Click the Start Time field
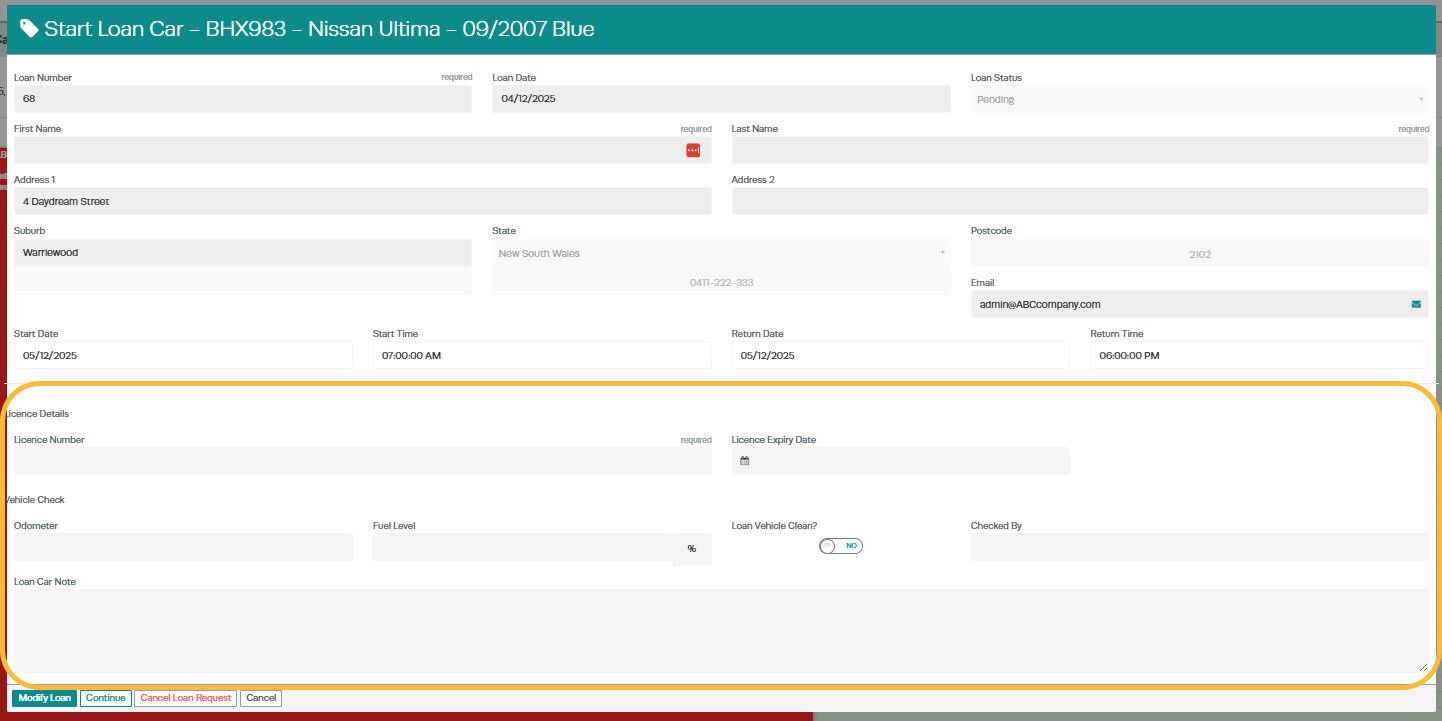This screenshot has height=721, width=1442. click(542, 355)
